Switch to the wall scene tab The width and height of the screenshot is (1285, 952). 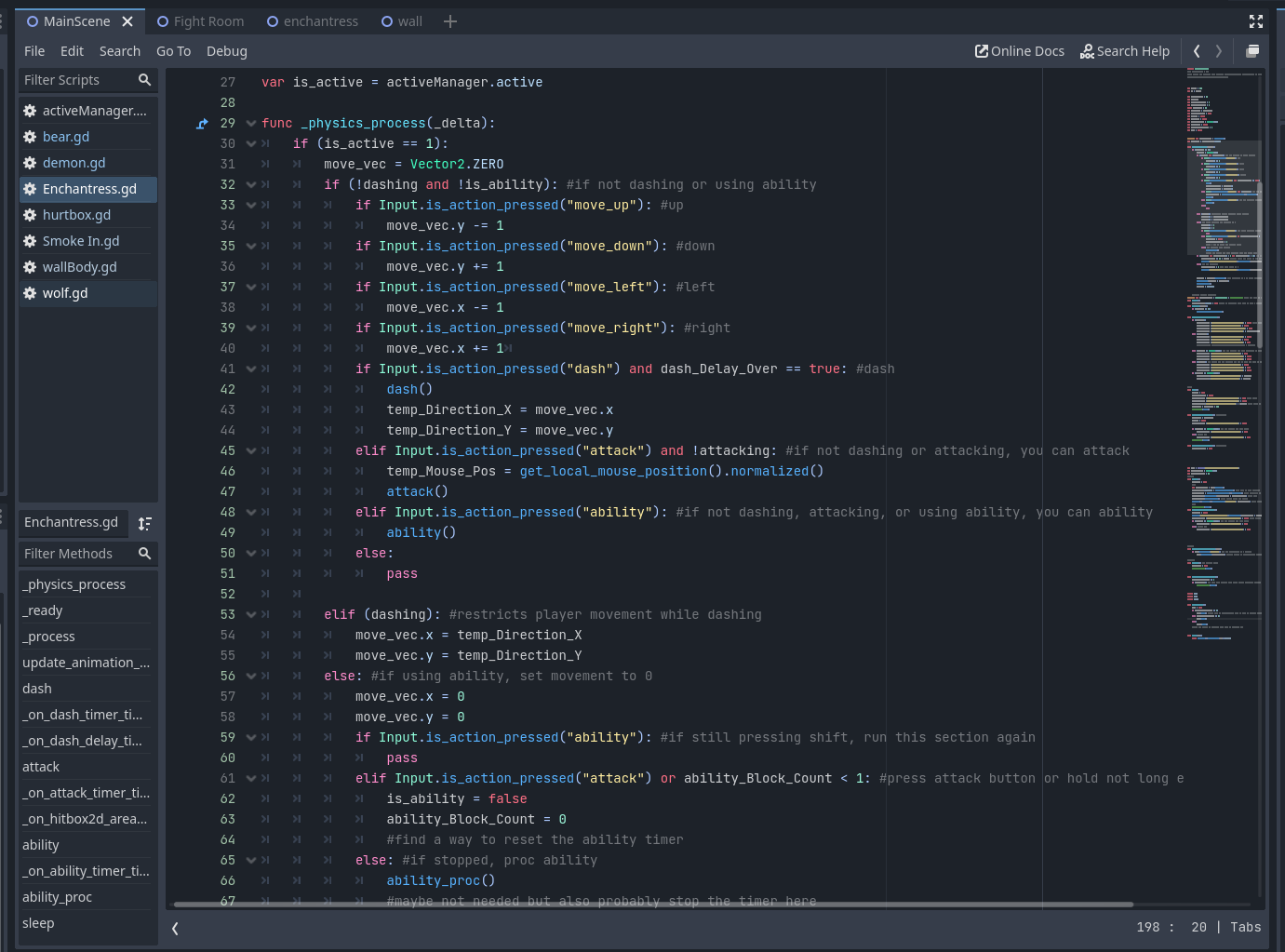click(401, 21)
